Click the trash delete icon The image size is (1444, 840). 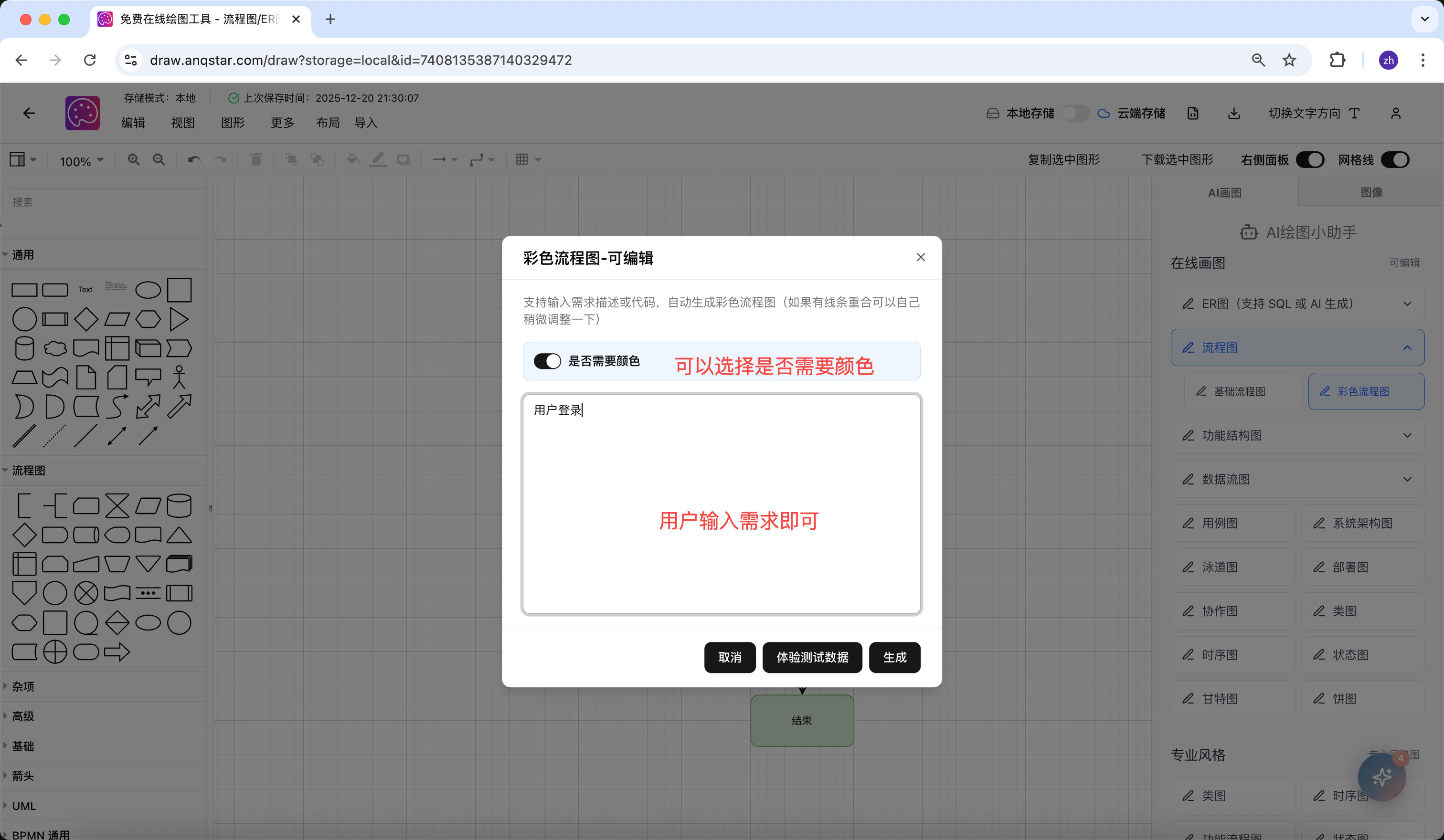(x=256, y=160)
